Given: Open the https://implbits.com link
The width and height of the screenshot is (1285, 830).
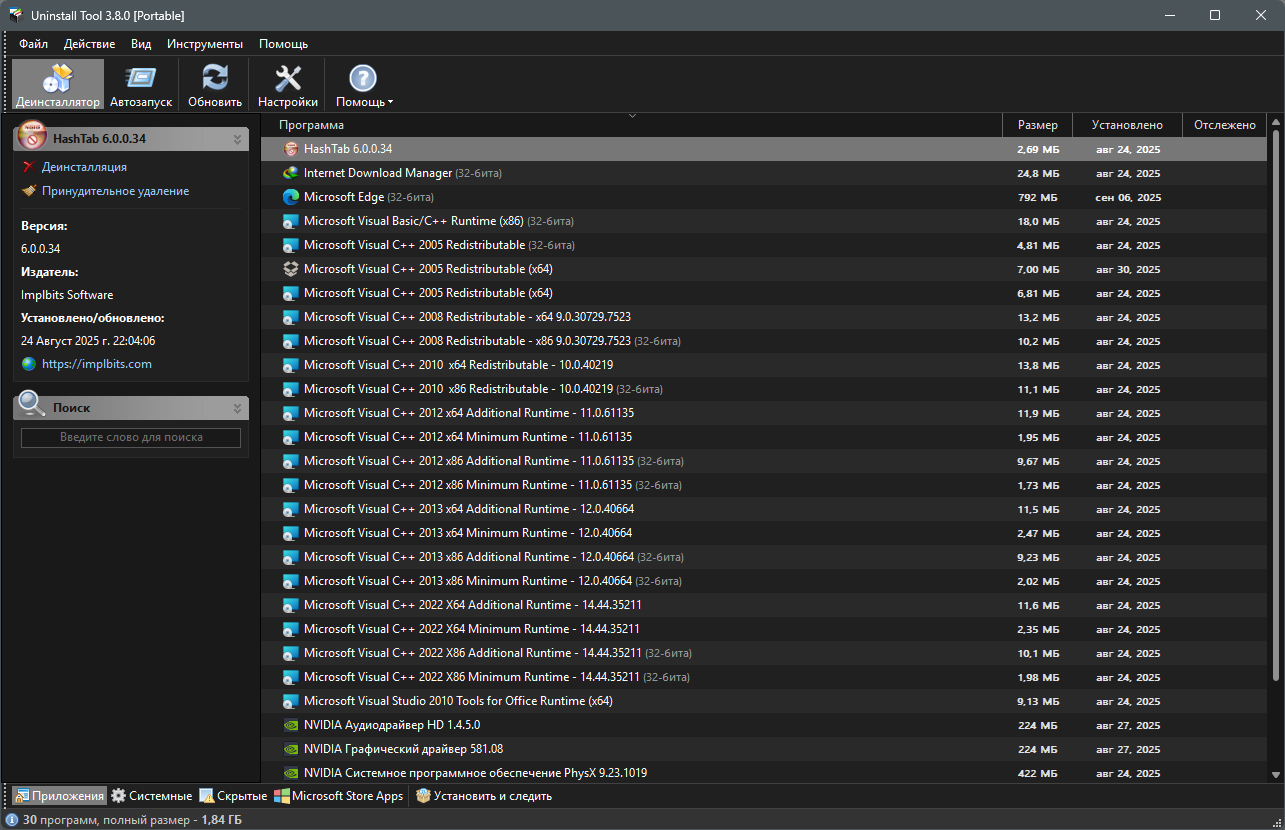Looking at the screenshot, I should [x=97, y=364].
